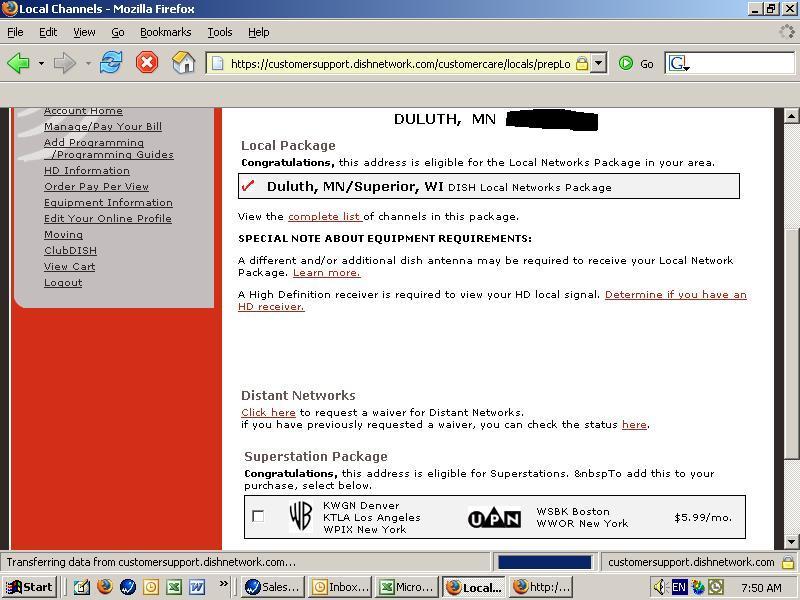
Task: Click the page scrollbar up arrow
Action: 790,116
